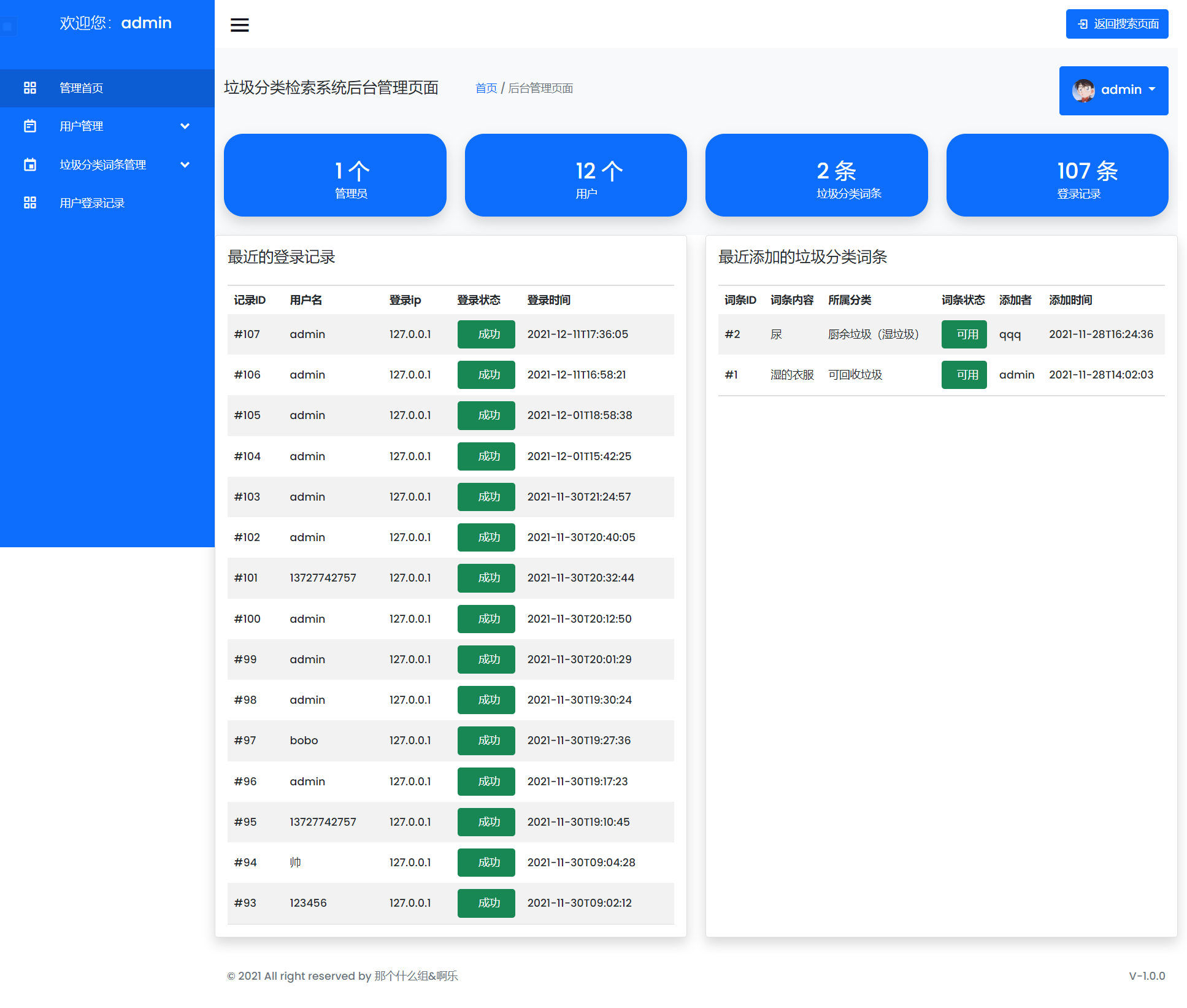Click calendar icon beside 垃圾分类词条管理
This screenshot has width=1187, height=1008.
click(30, 164)
